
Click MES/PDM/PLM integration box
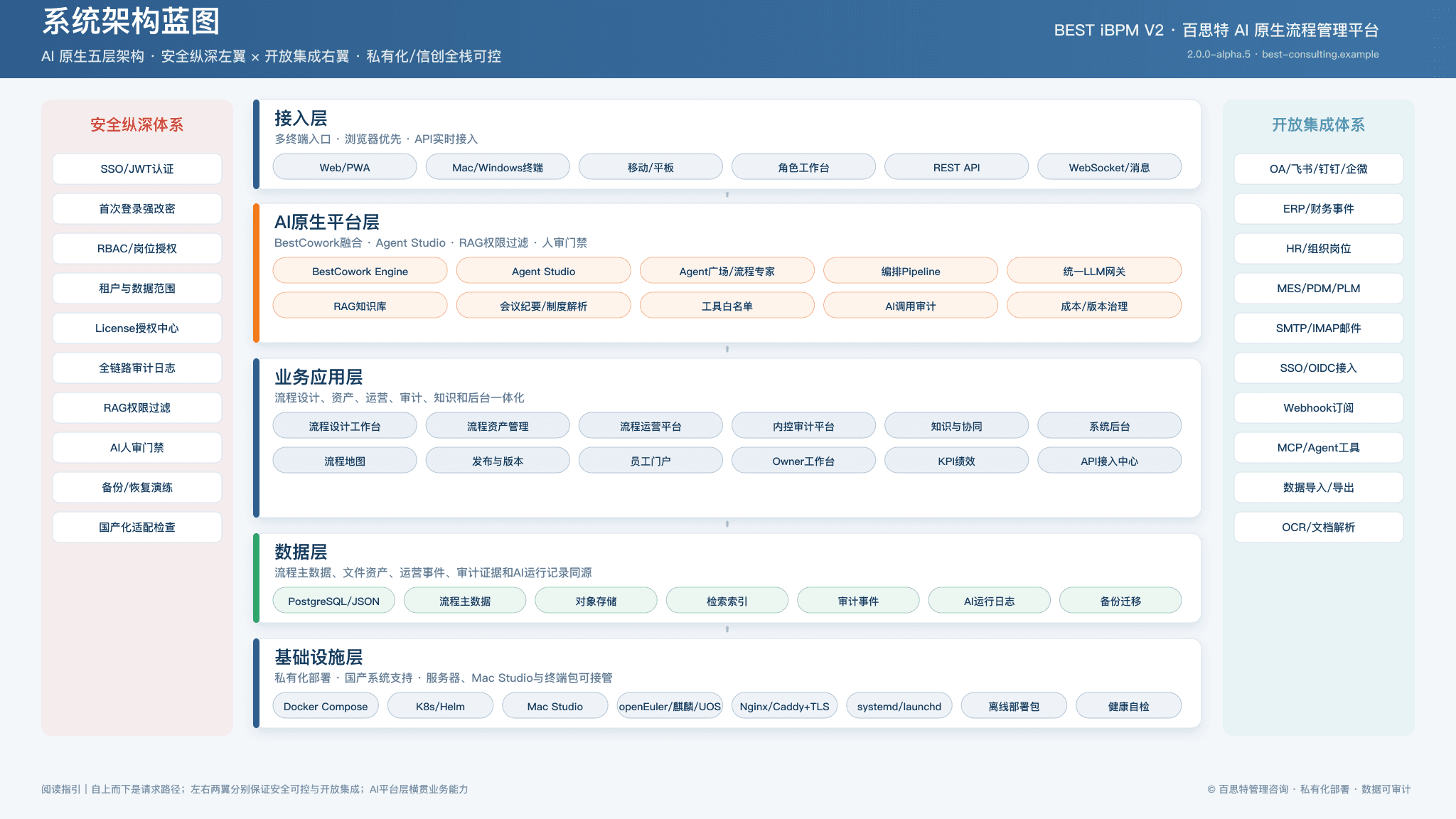click(x=1319, y=288)
